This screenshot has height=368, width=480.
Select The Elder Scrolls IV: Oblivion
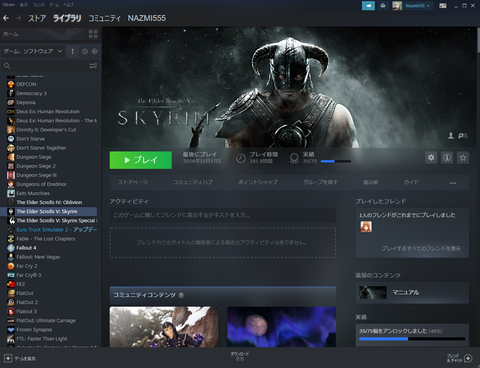[49, 202]
